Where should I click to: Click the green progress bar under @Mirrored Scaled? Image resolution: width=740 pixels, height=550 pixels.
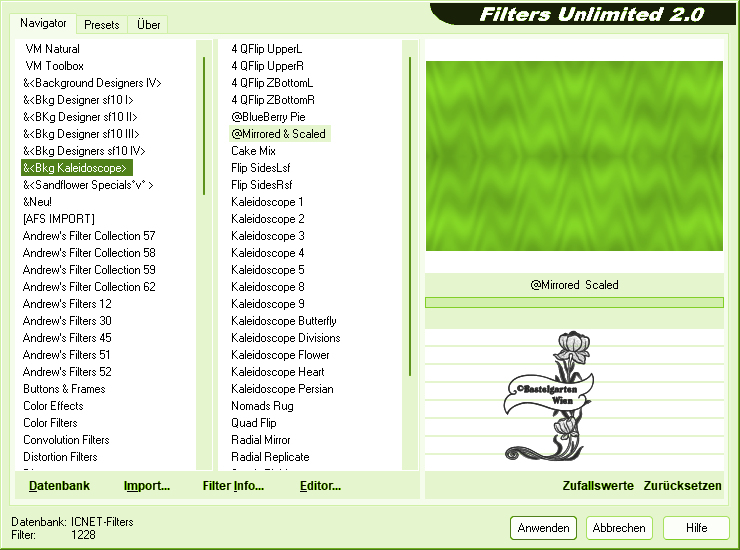tap(574, 303)
